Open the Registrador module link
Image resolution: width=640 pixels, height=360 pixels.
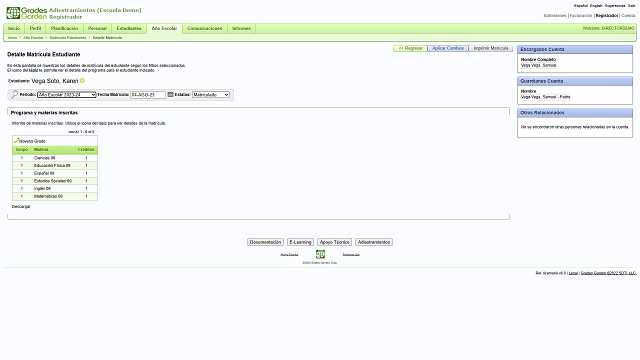[x=607, y=16]
